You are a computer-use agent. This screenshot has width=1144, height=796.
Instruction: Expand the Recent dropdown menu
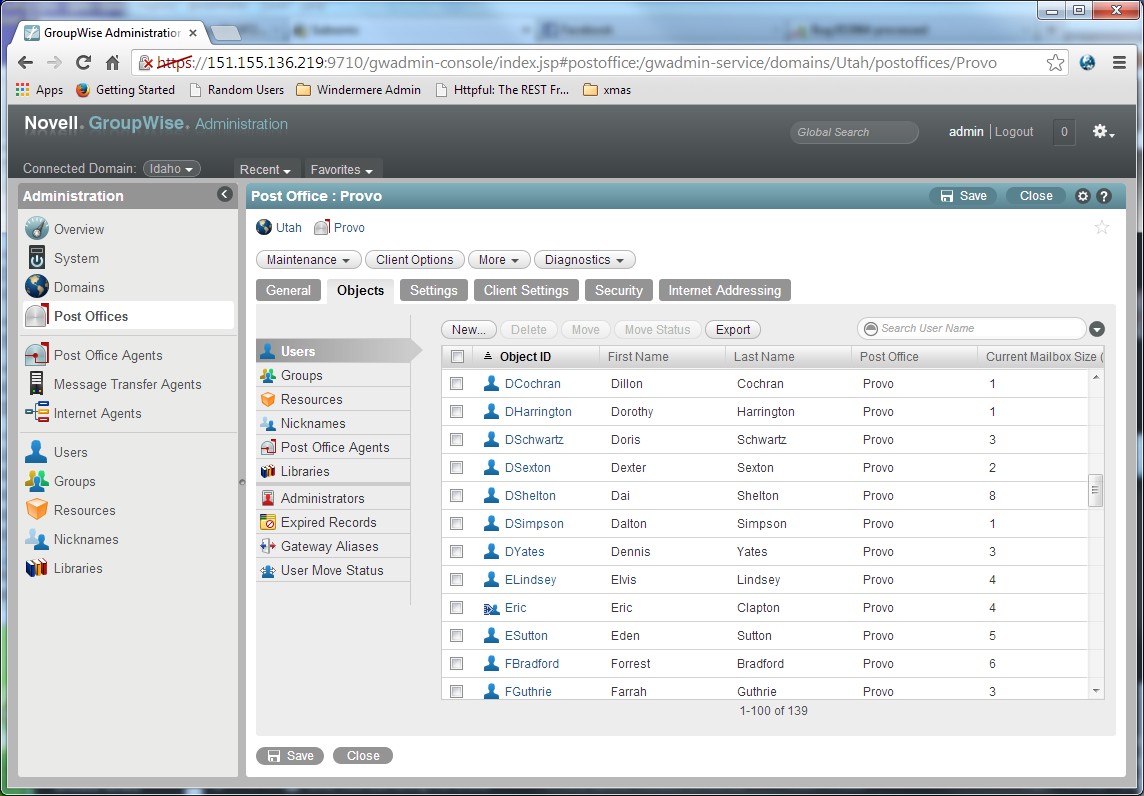click(266, 169)
